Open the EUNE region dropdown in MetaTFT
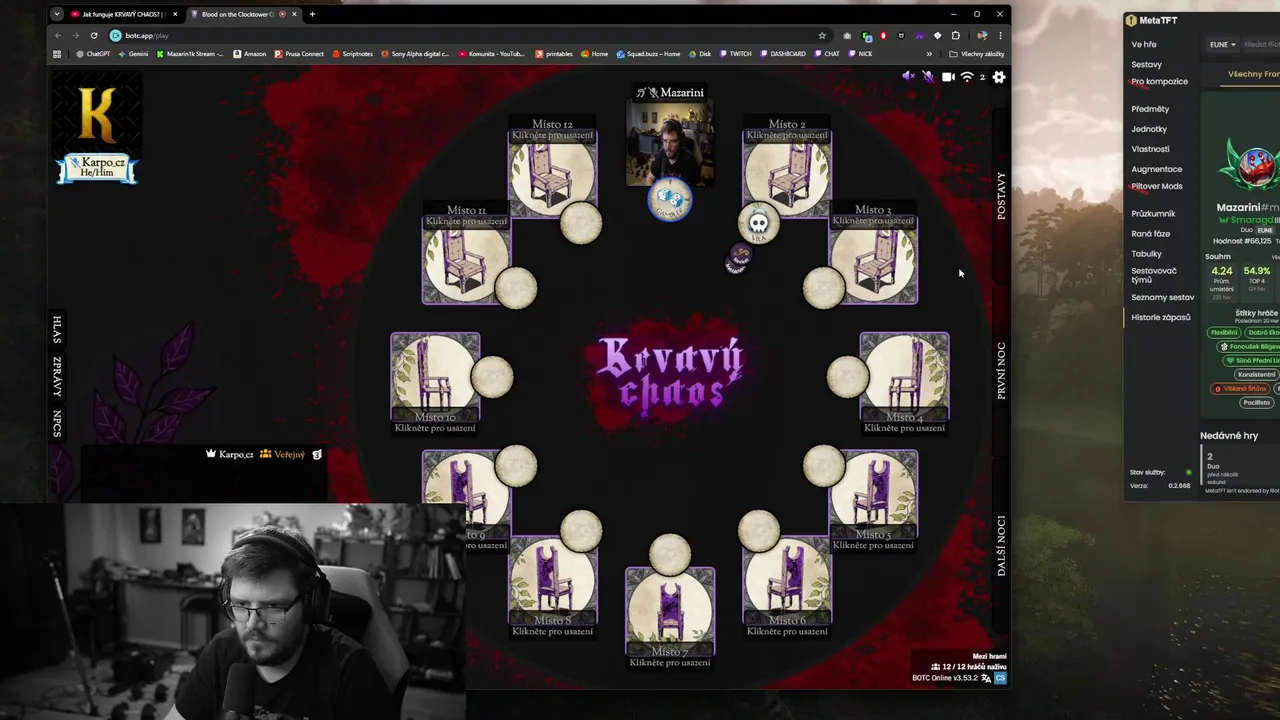The height and width of the screenshot is (720, 1280). (1222, 44)
